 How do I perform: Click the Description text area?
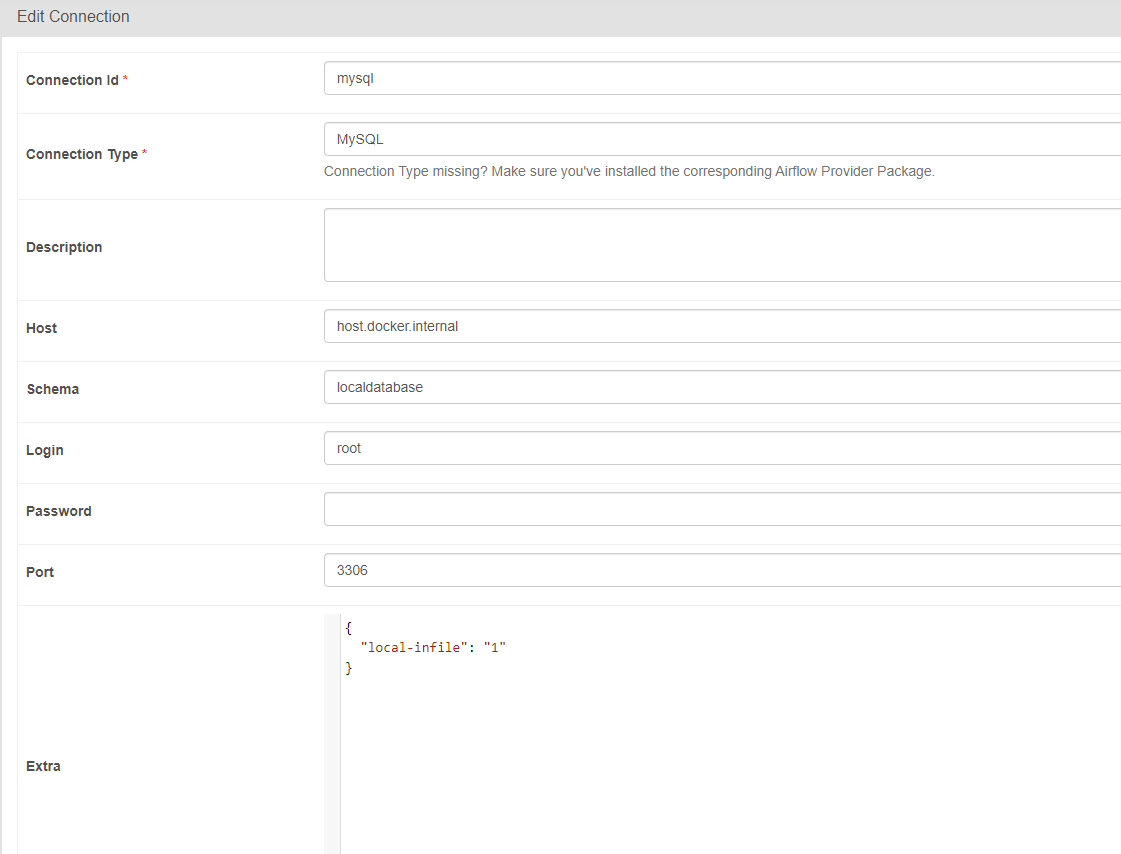coord(722,245)
